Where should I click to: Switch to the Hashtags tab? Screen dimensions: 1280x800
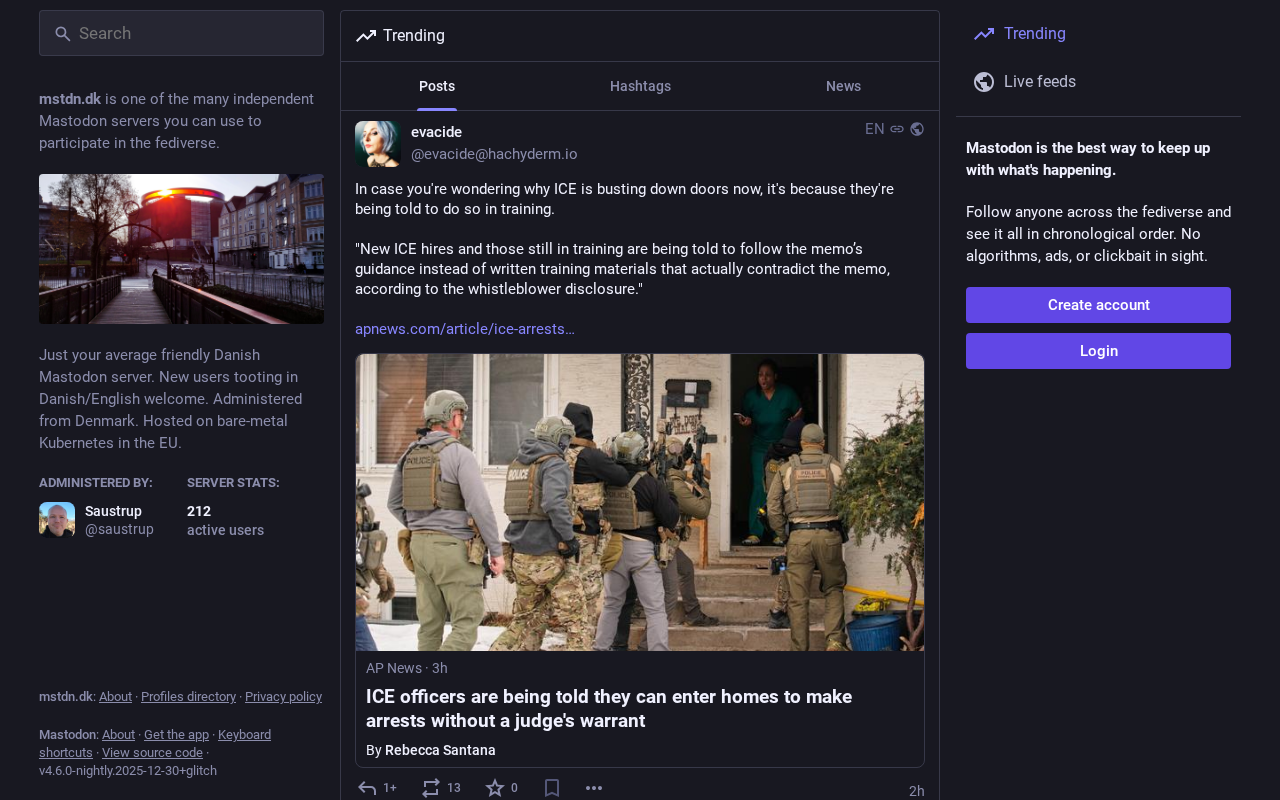[x=640, y=86]
